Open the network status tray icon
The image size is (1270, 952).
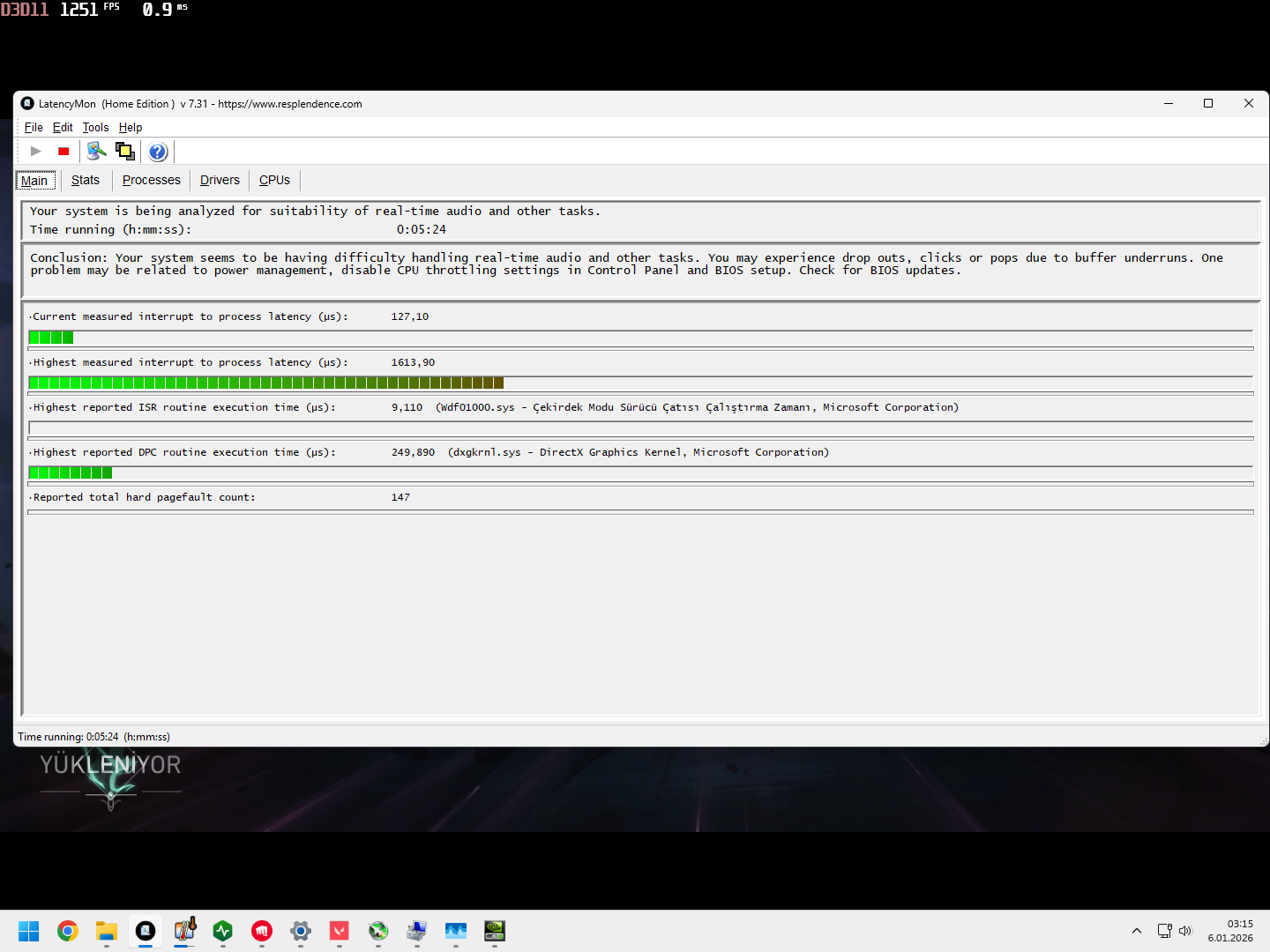click(1165, 931)
